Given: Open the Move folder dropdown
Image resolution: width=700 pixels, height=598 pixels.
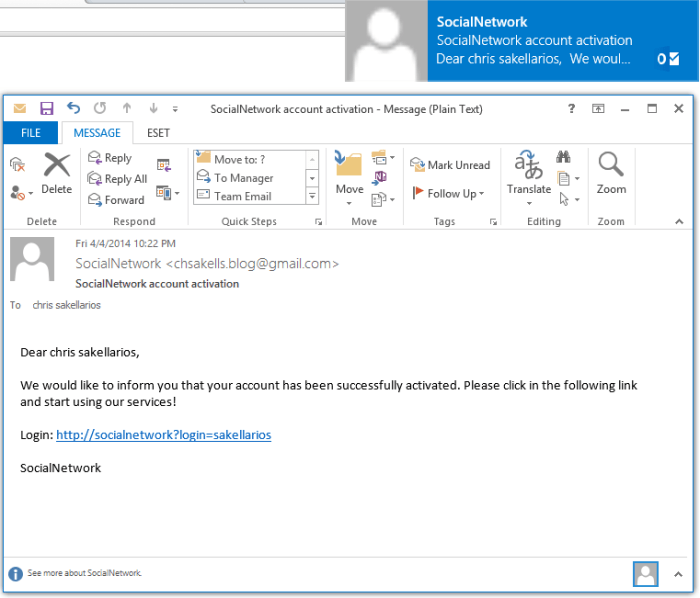Looking at the screenshot, I should pos(349,179).
